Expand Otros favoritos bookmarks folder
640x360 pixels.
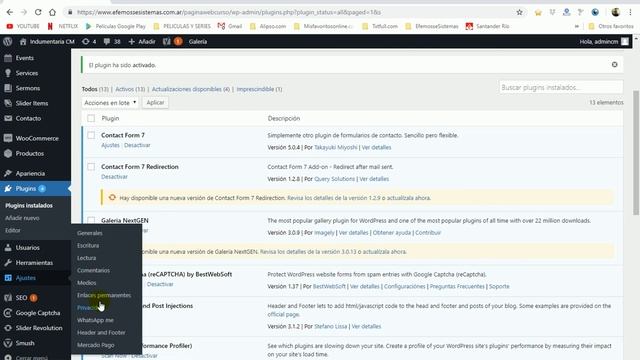(611, 26)
